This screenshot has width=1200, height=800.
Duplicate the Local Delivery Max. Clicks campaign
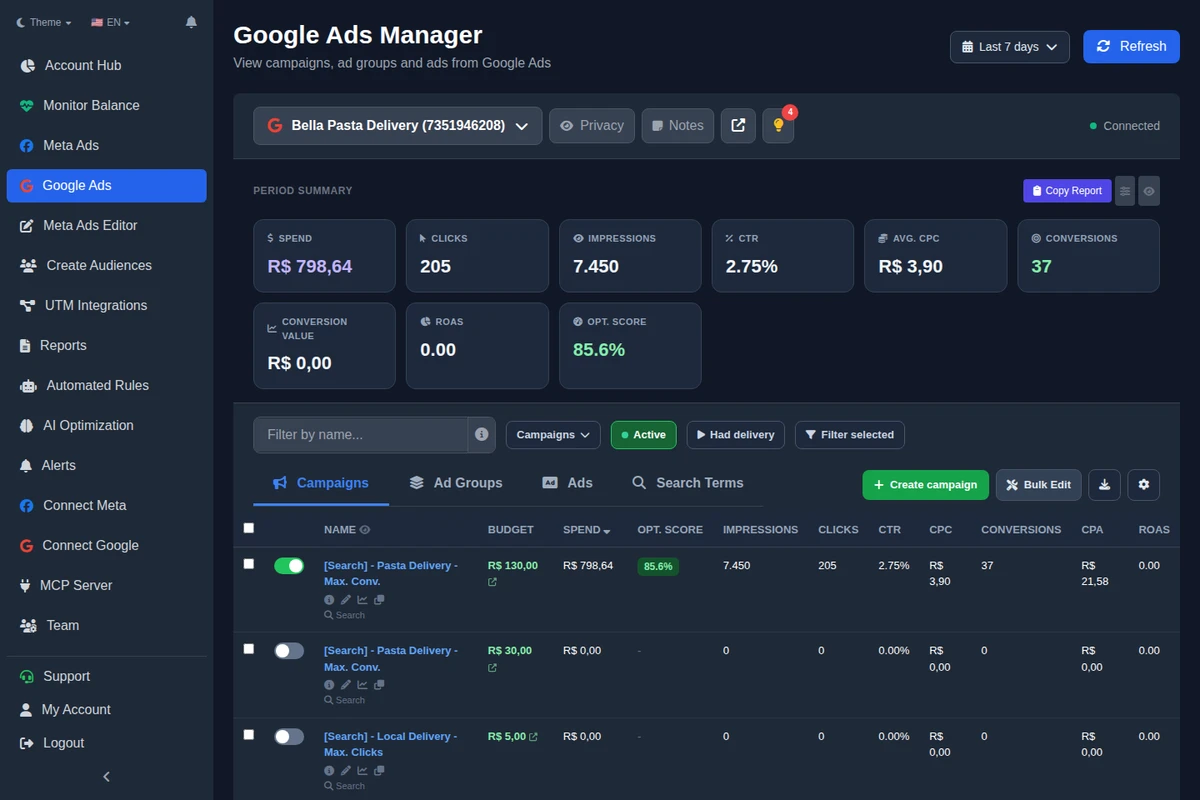[x=379, y=771]
